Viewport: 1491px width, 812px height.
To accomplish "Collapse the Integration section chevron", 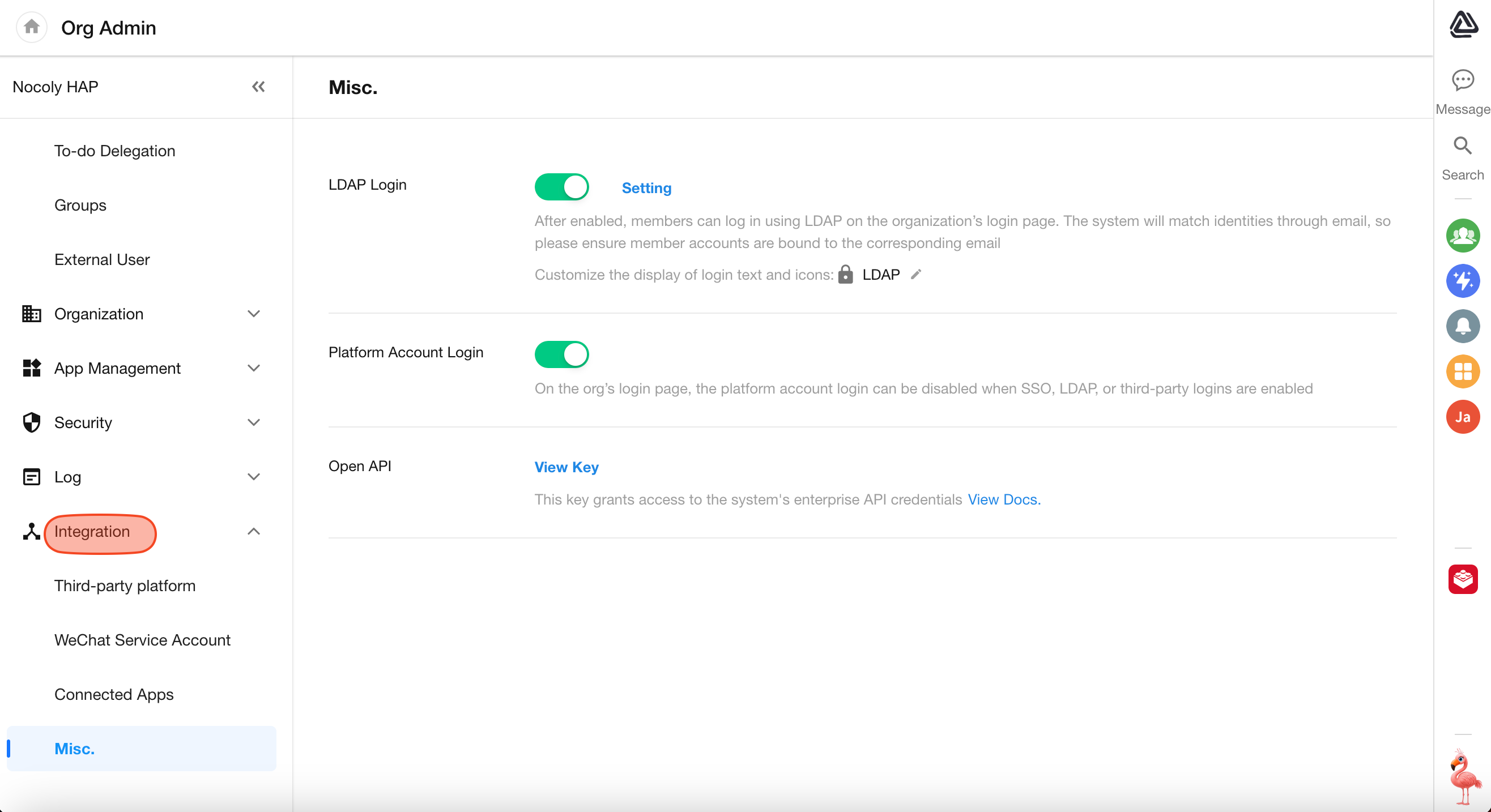I will tap(254, 531).
